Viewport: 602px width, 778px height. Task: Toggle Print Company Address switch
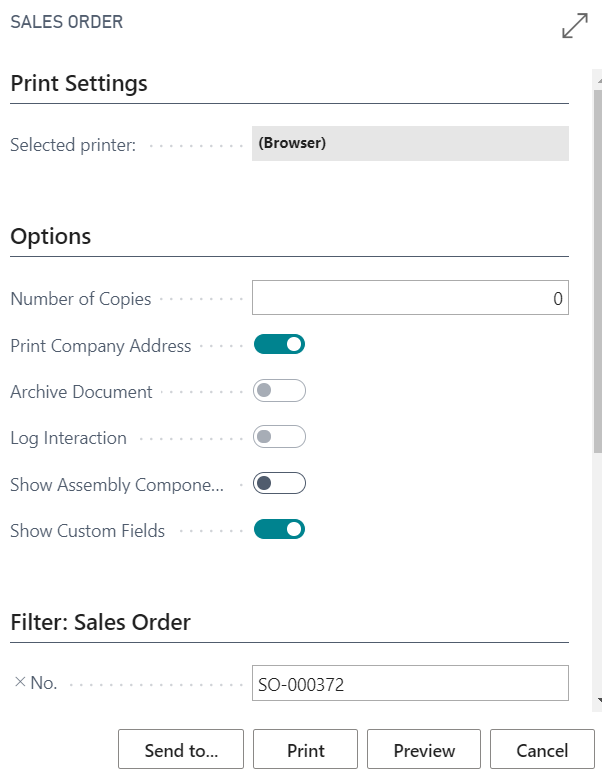coord(279,345)
